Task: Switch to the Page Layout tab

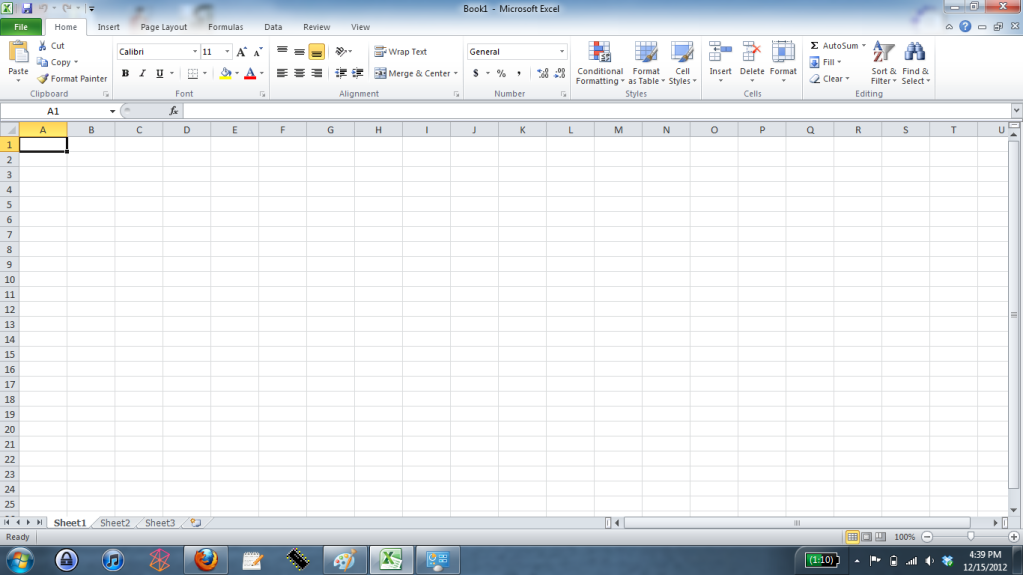Action: [163, 27]
